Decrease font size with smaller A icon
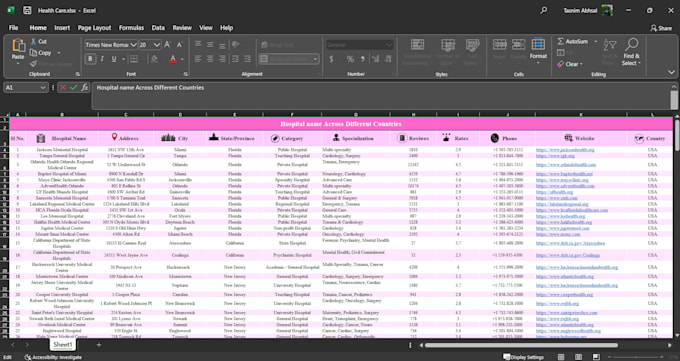 point(180,45)
